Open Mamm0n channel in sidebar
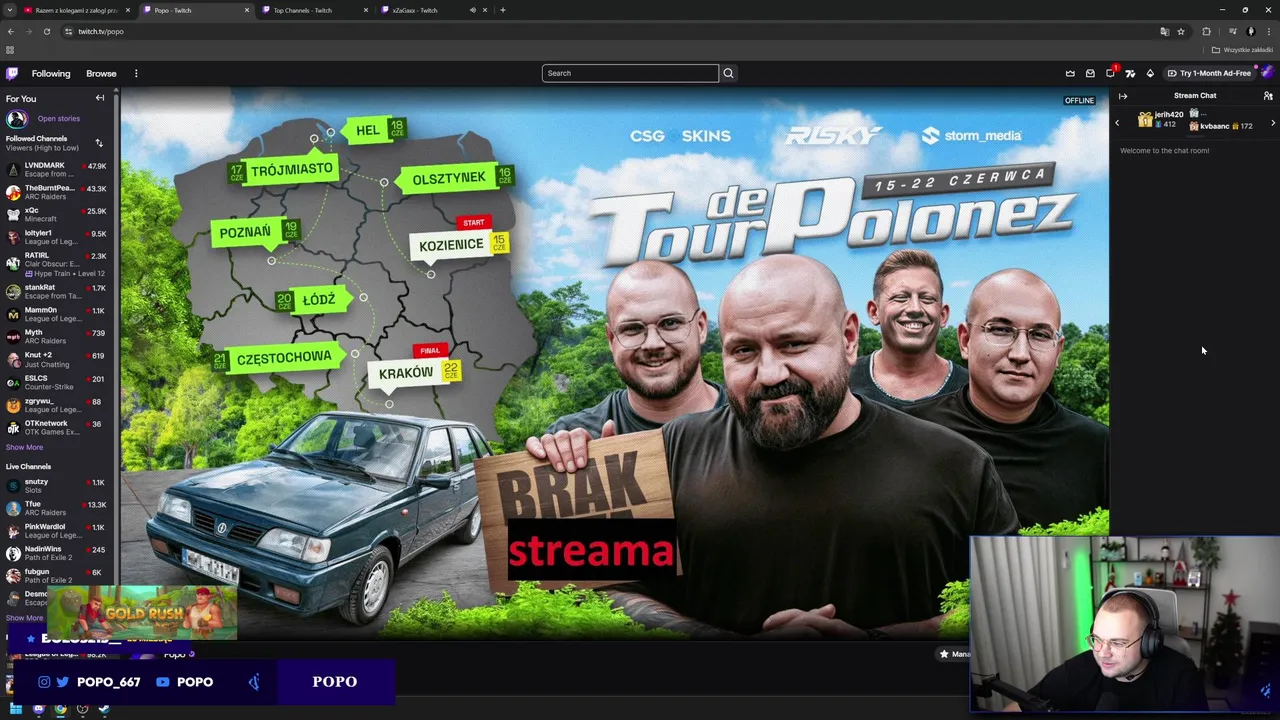Image resolution: width=1280 pixels, height=720 pixels. click(x=57, y=314)
